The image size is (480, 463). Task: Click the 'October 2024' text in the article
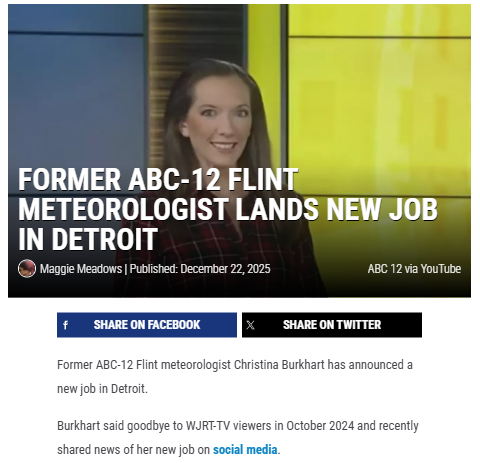(x=320, y=426)
